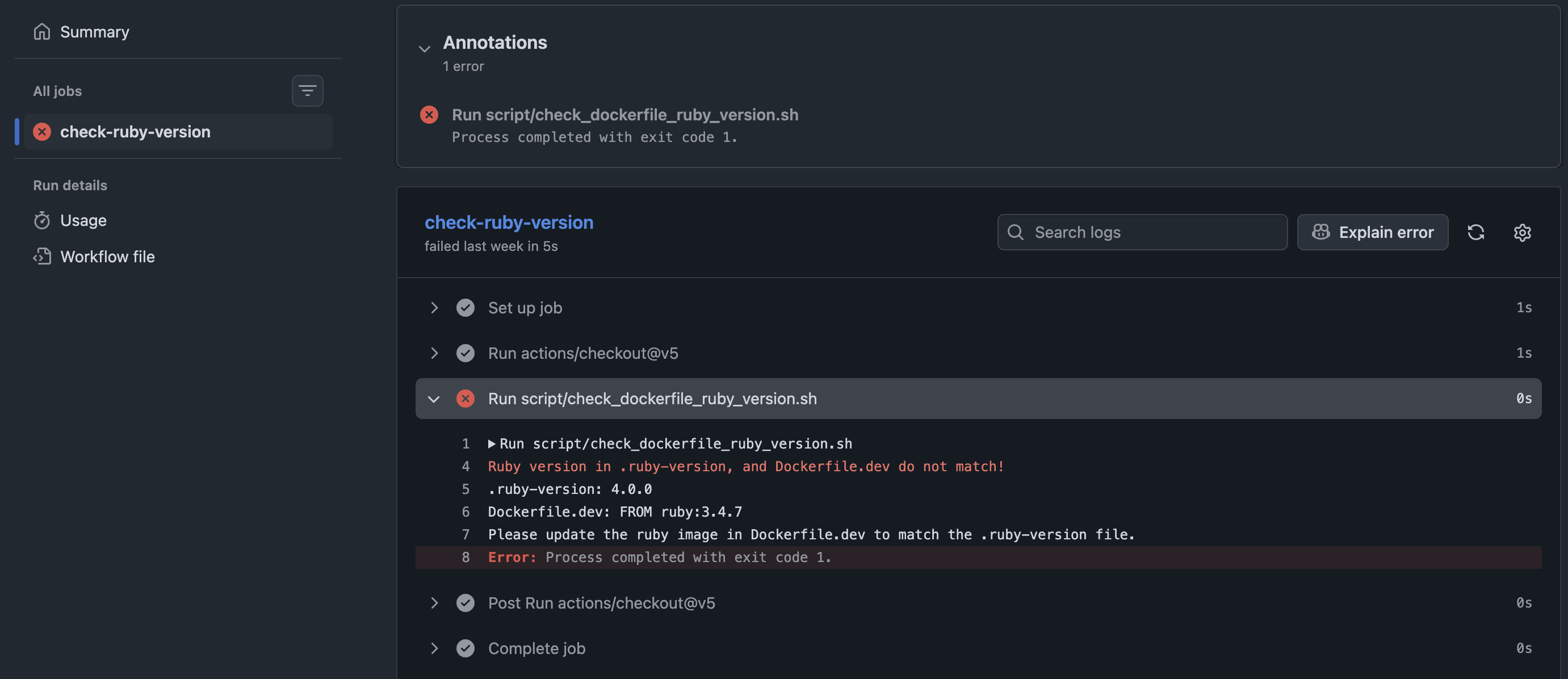Click the refresh logs icon
This screenshot has width=1568, height=679.
click(x=1475, y=232)
